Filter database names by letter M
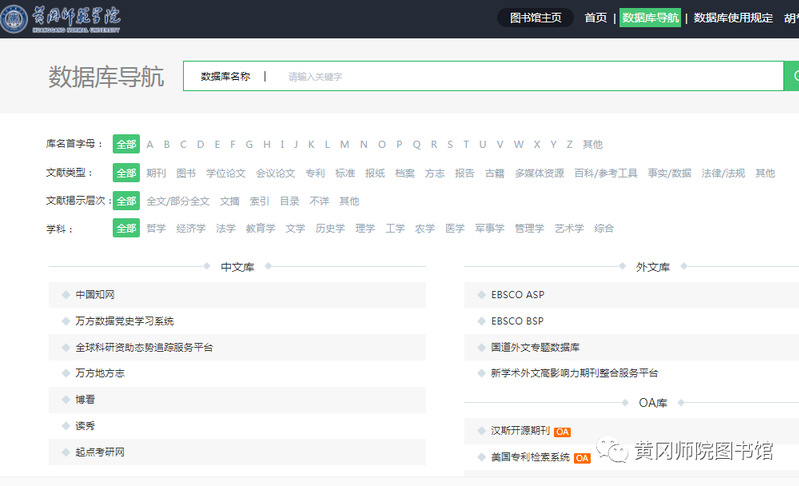The image size is (799, 486). (344, 144)
